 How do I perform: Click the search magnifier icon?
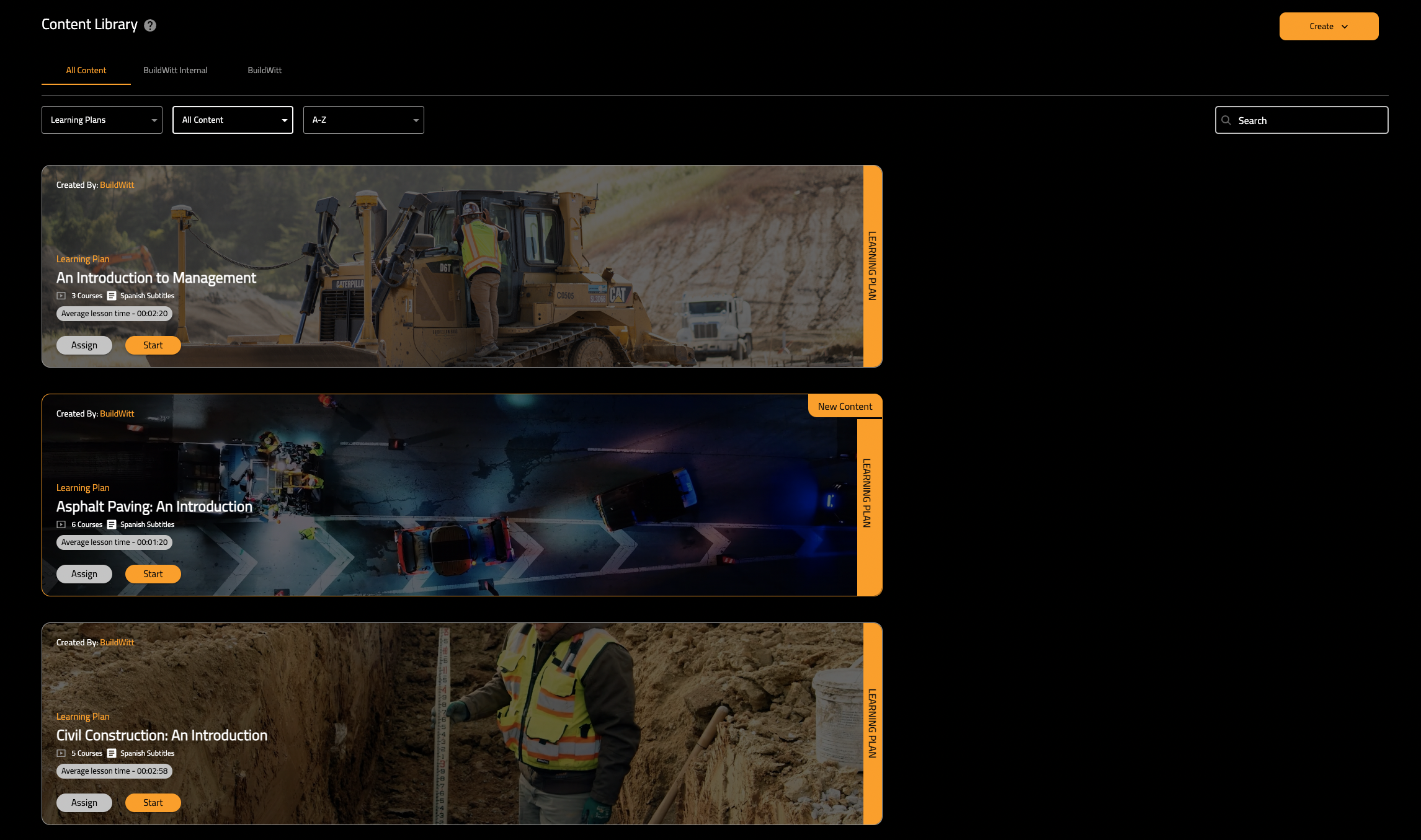coord(1226,120)
